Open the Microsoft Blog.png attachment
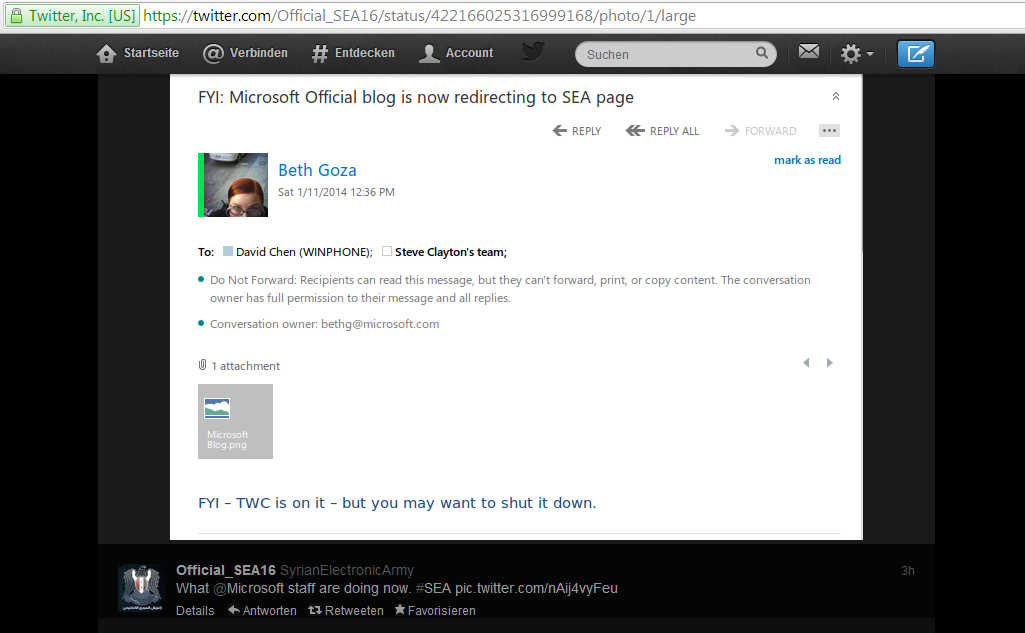 click(235, 421)
